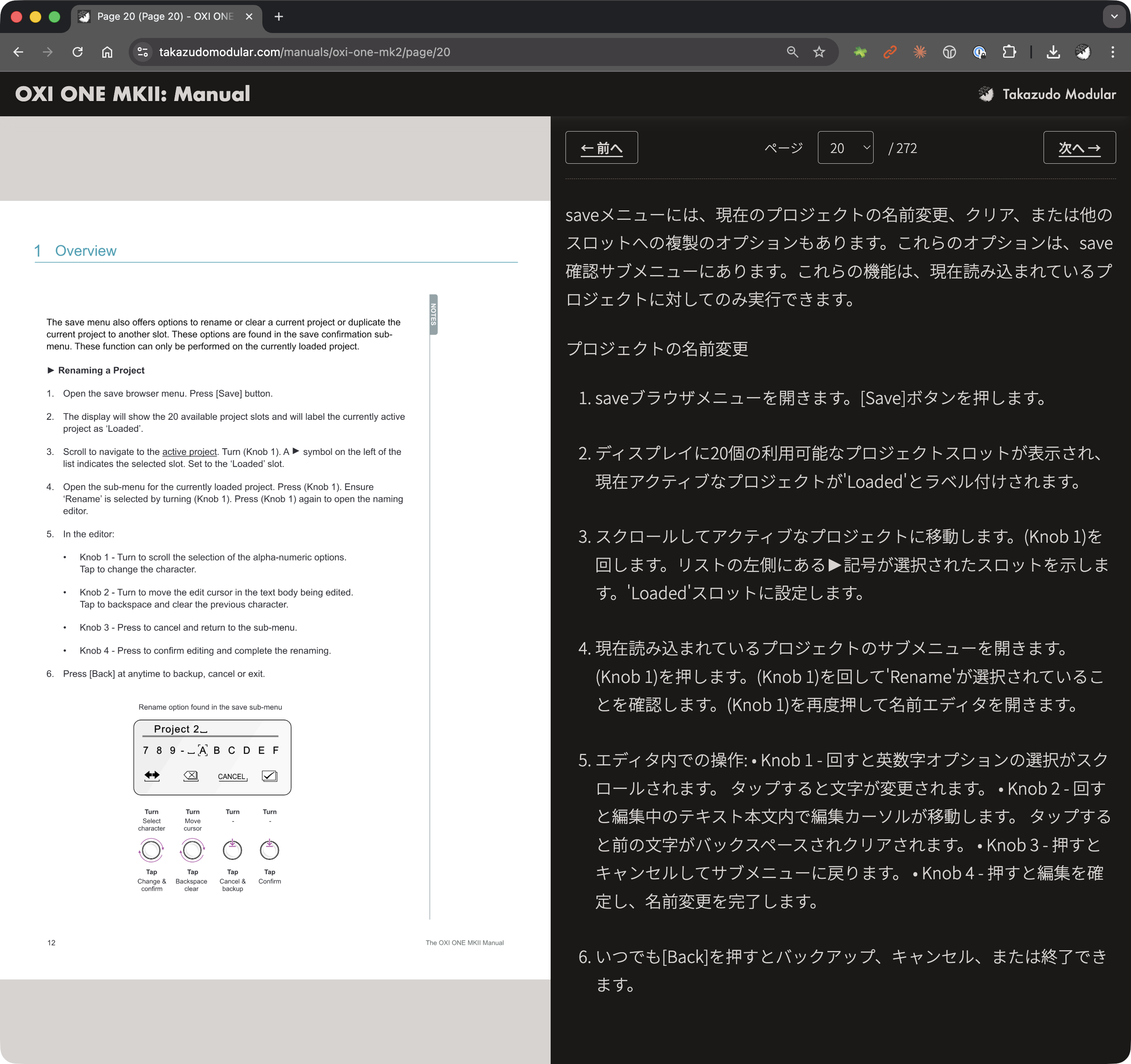Click the browser back arrow
This screenshot has height=1064, width=1131.
pos(18,52)
